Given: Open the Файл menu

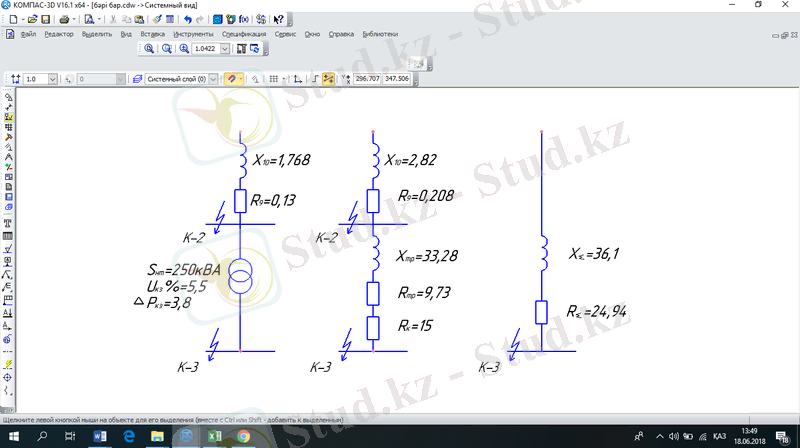Looking at the screenshot, I should 27,34.
